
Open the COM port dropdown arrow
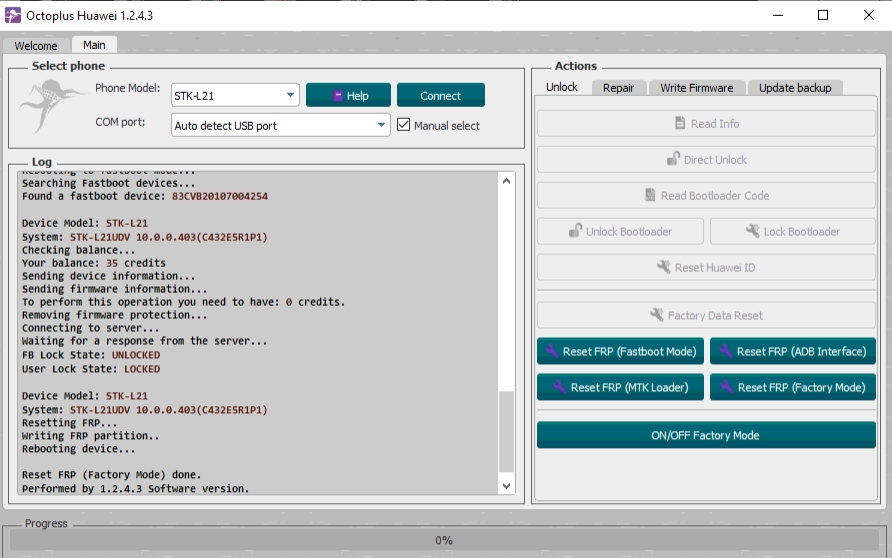pos(381,125)
